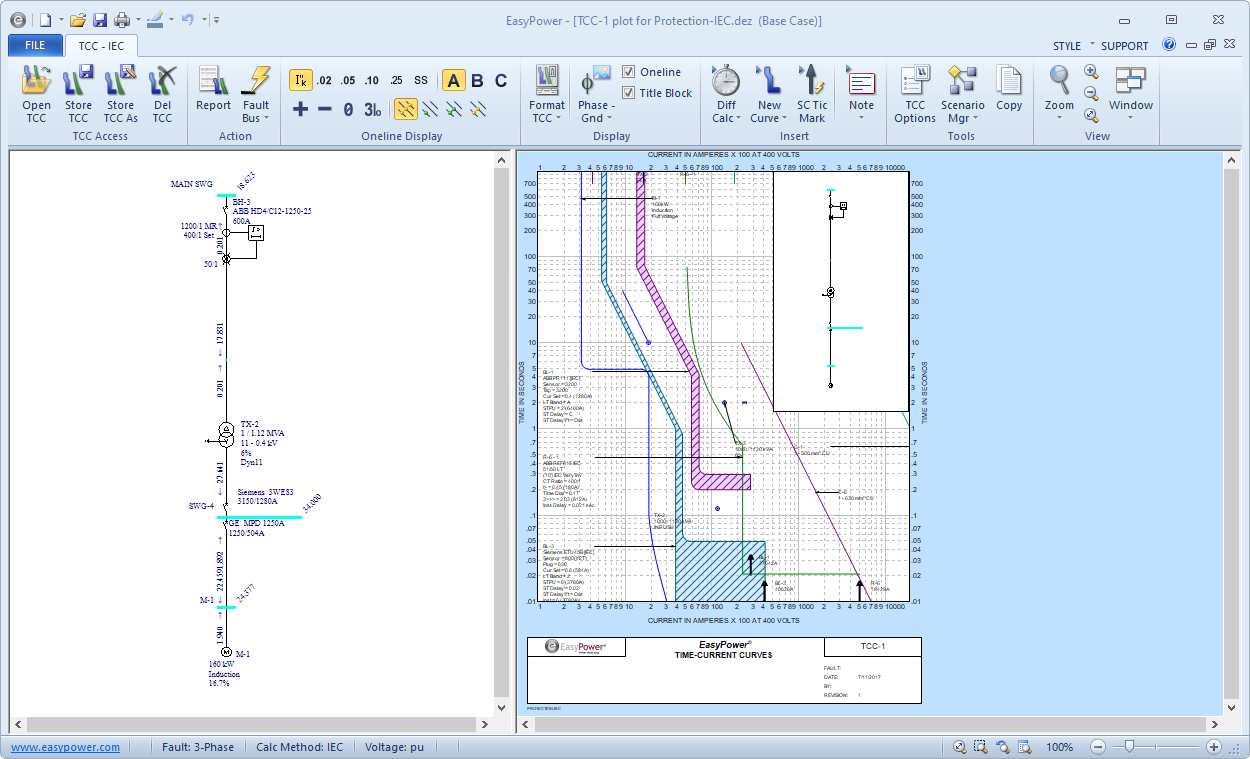Click the TCC pane horizontal scrollbar
The height and width of the screenshot is (759, 1250).
pyautogui.click(x=872, y=724)
